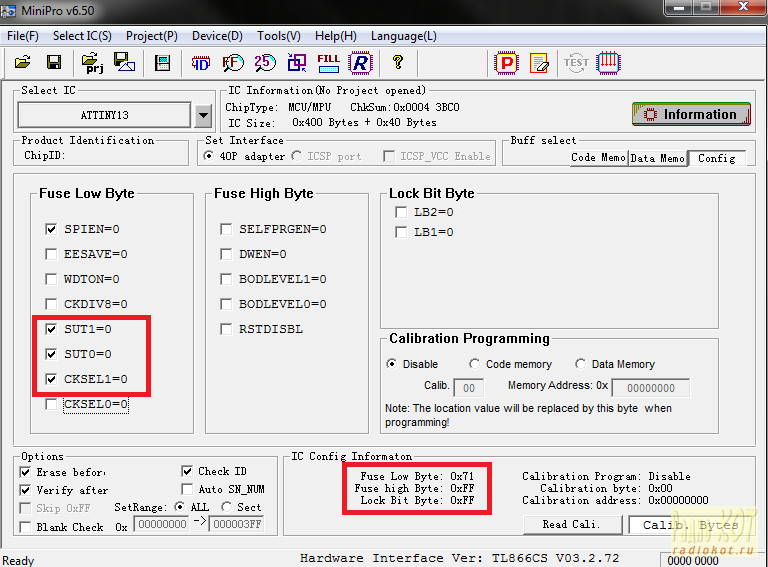Expand the Select IC dropdown arrow
The width and height of the screenshot is (768, 567).
click(203, 115)
